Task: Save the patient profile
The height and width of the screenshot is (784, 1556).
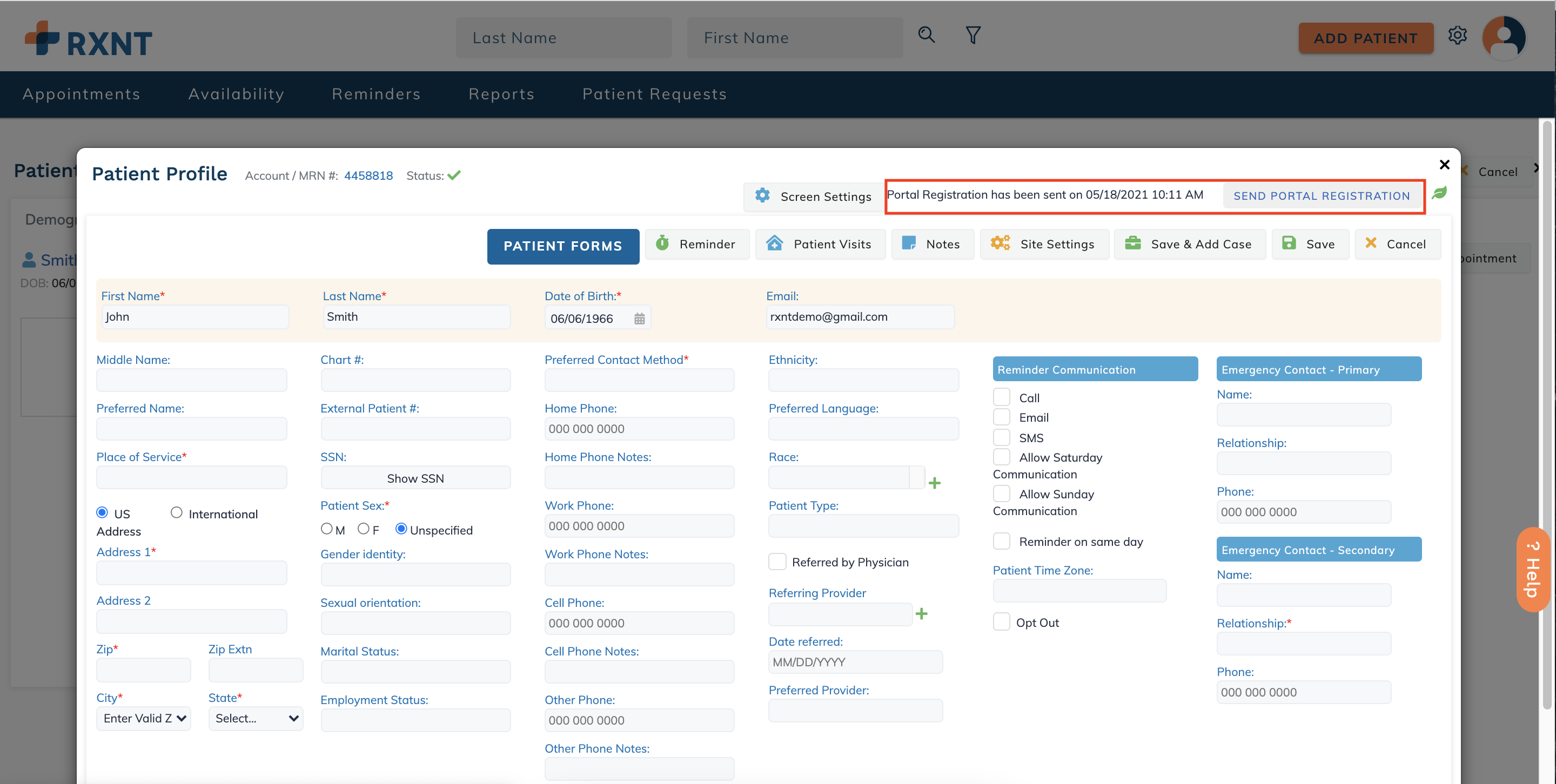Action: 1310,244
